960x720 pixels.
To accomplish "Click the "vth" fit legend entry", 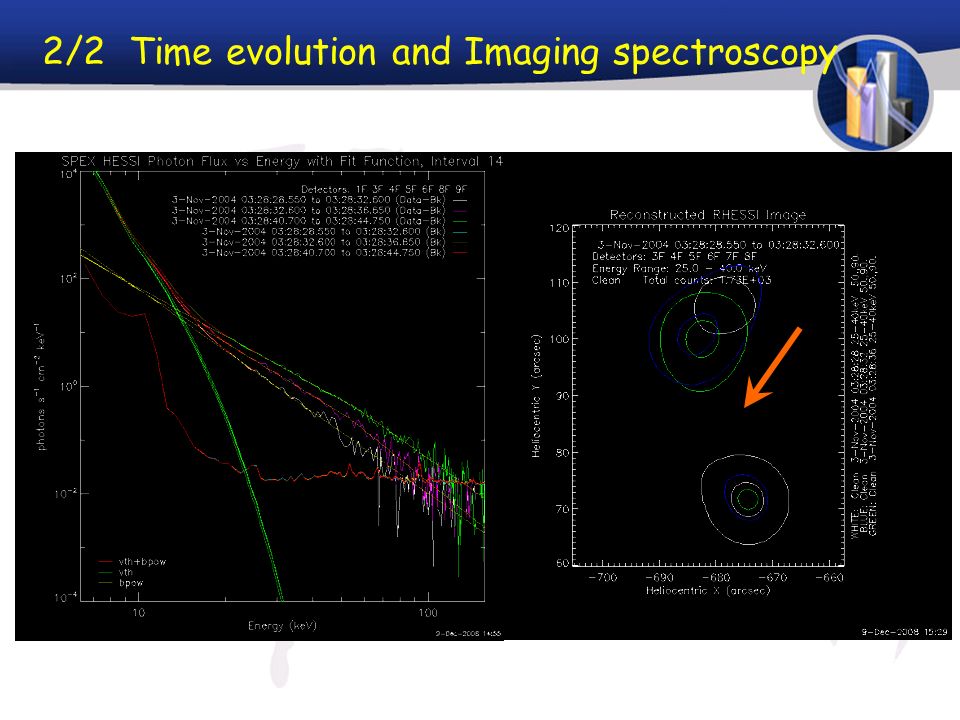I will pyautogui.click(x=116, y=572).
